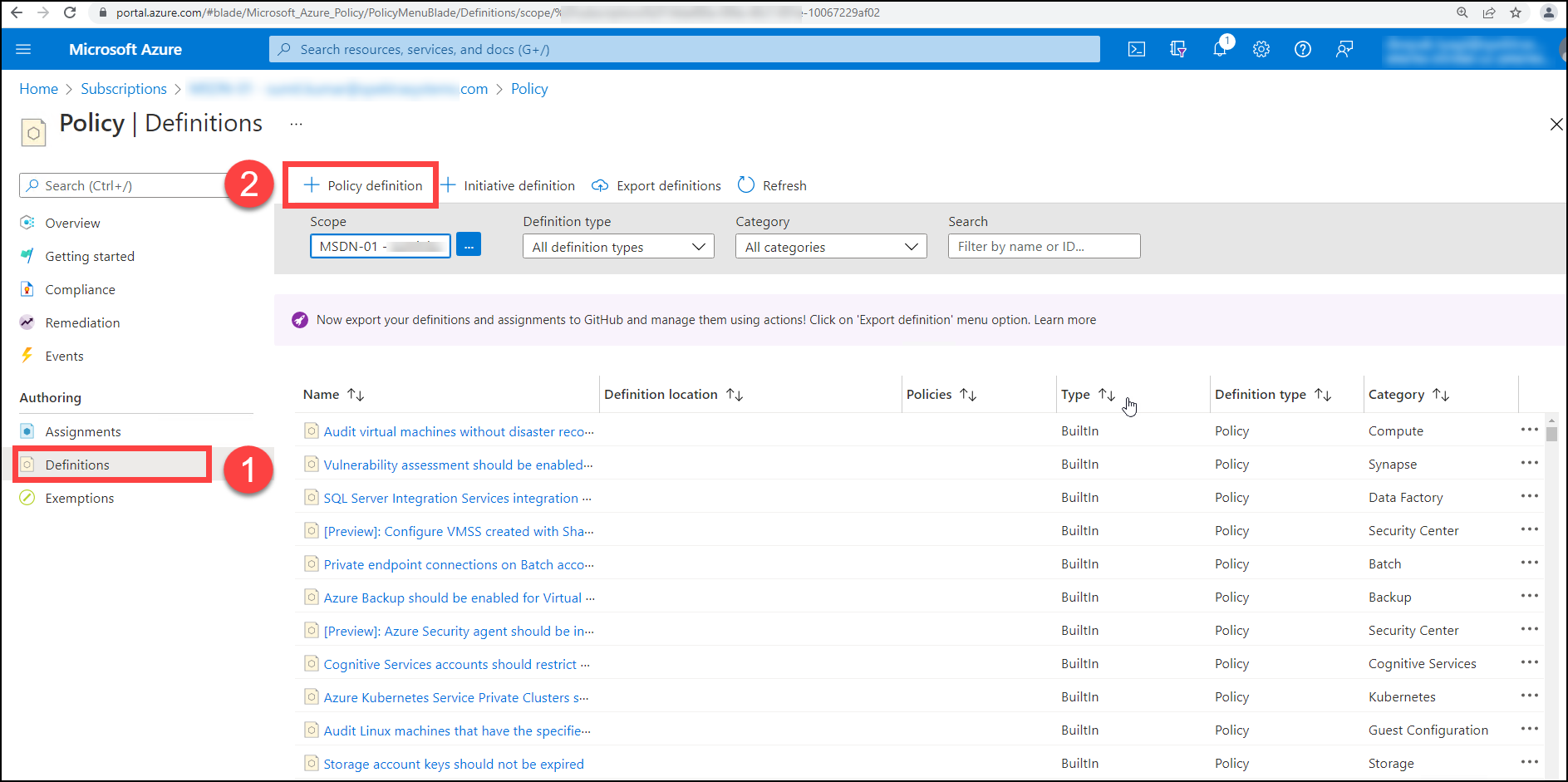Viewport: 1568px width, 782px height.
Task: Open portal settings gear
Action: click(x=1261, y=49)
